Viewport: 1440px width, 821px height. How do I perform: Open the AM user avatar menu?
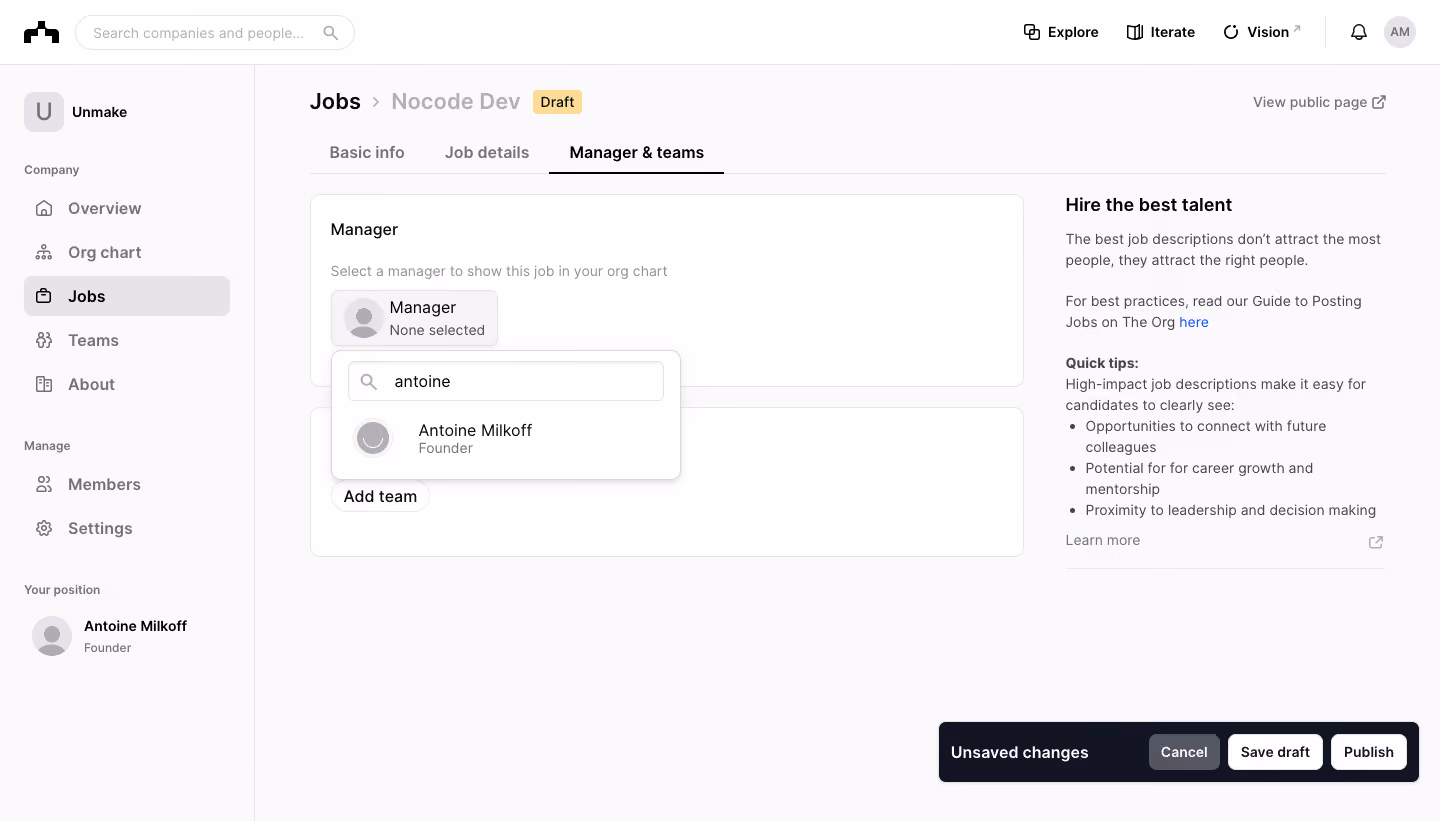tap(1400, 32)
